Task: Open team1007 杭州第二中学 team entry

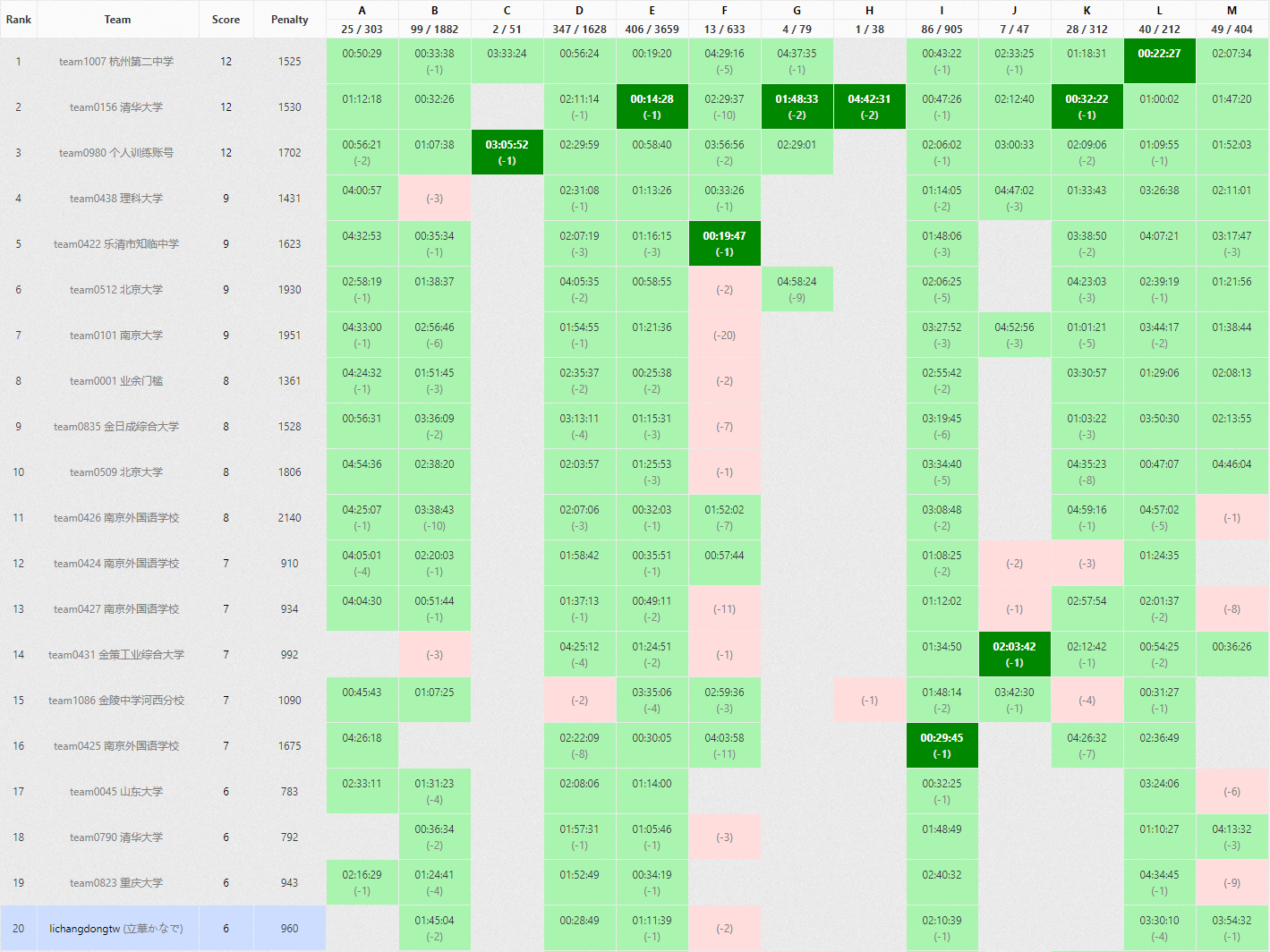Action: point(116,62)
